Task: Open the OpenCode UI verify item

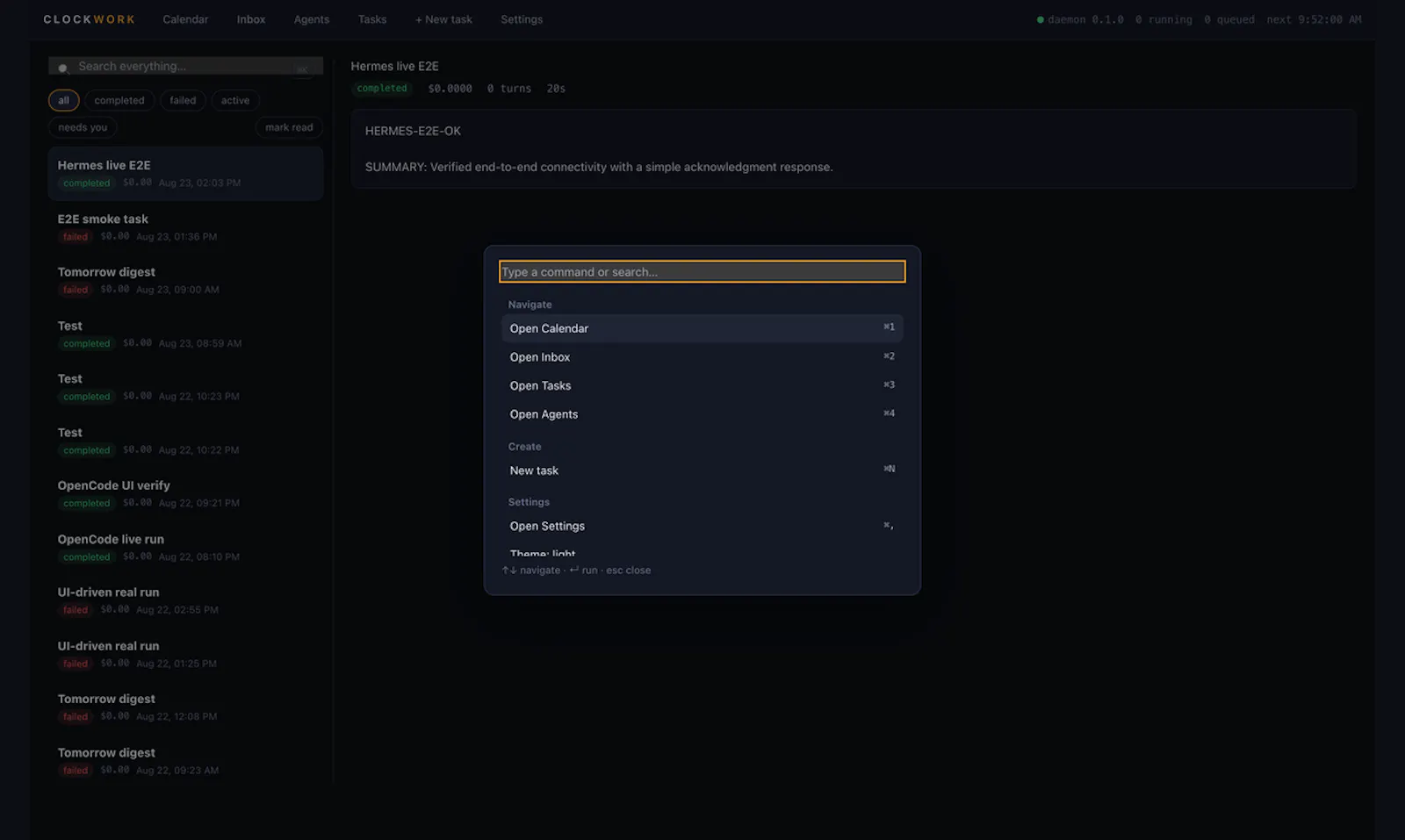Action: point(185,494)
